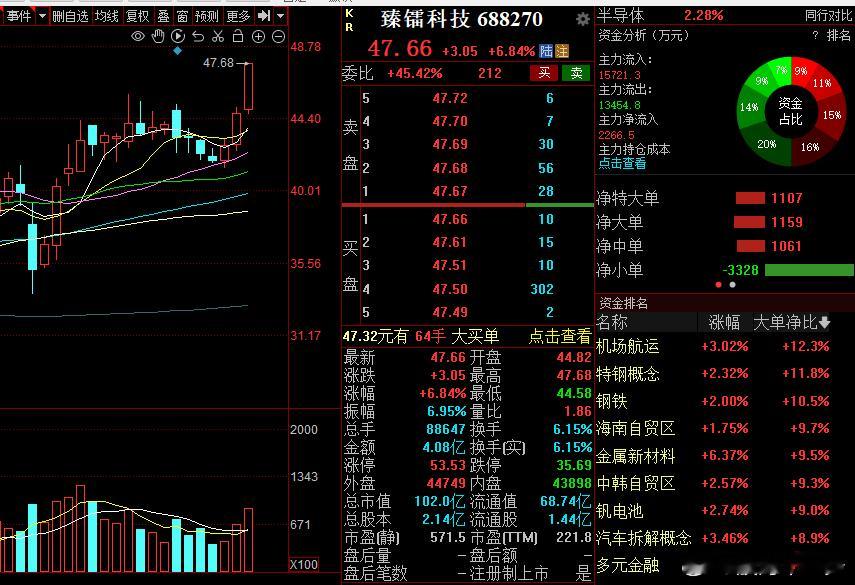The height and width of the screenshot is (585, 855).
Task: Click the 陆 badge next to price
Action: [546, 51]
